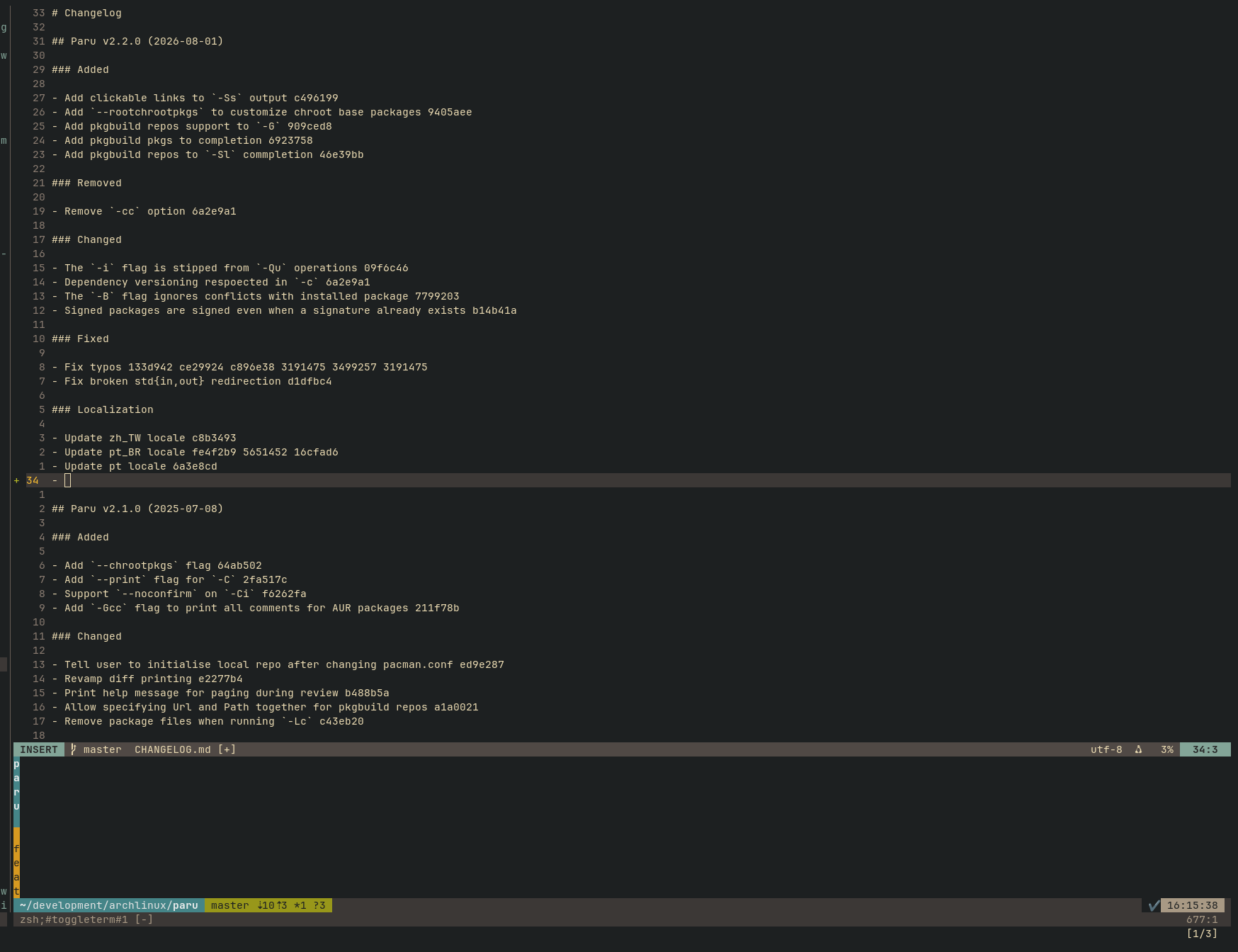Click the '## Paru v2.1.0' heading line
Screen dimensions: 1238x952
coord(137,509)
